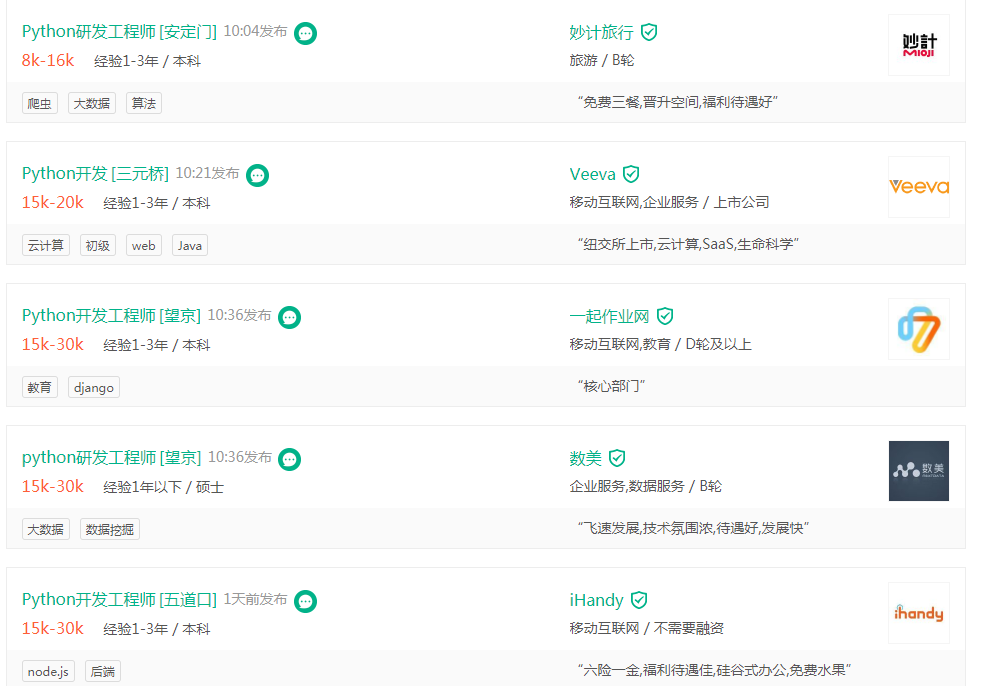Visit the 数美 company page
The height and width of the screenshot is (686, 995).
585,459
